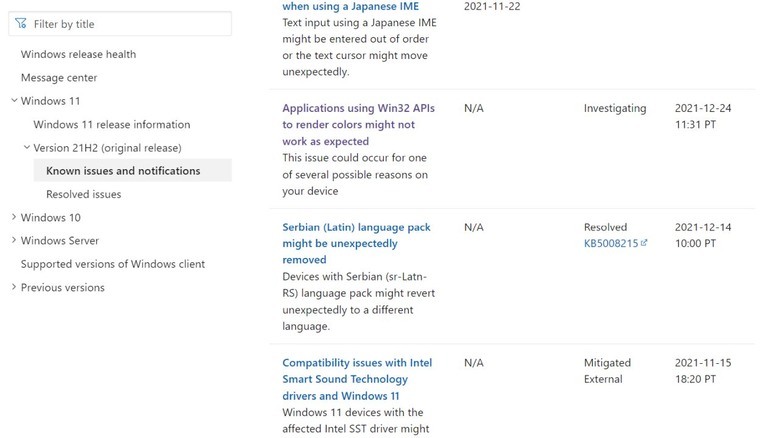This screenshot has width=780, height=438.
Task: Open Message center in sidebar
Action: (59, 78)
